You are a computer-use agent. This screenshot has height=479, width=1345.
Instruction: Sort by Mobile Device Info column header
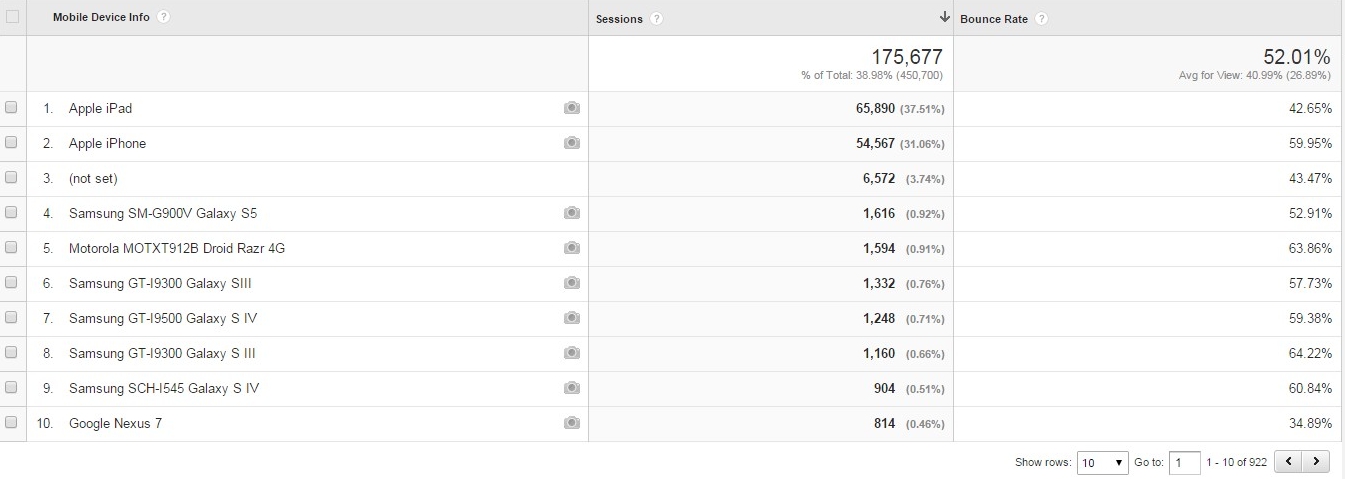pyautogui.click(x=101, y=18)
